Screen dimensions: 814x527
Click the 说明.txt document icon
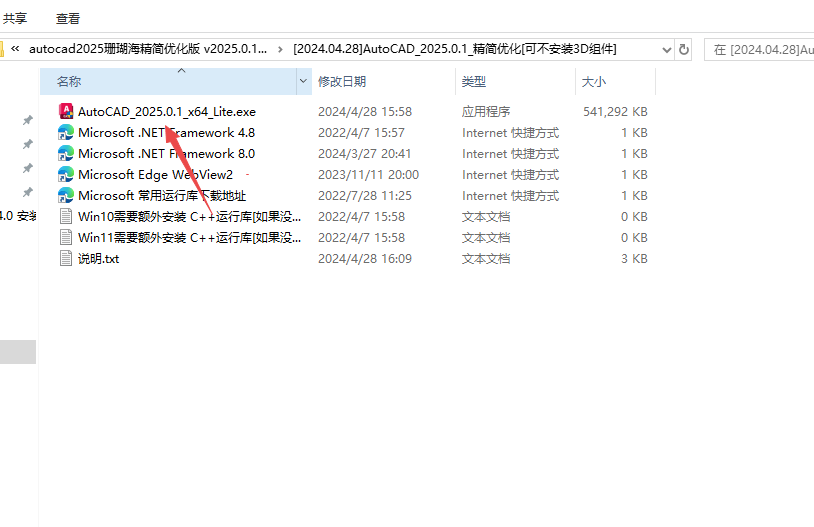click(x=66, y=258)
